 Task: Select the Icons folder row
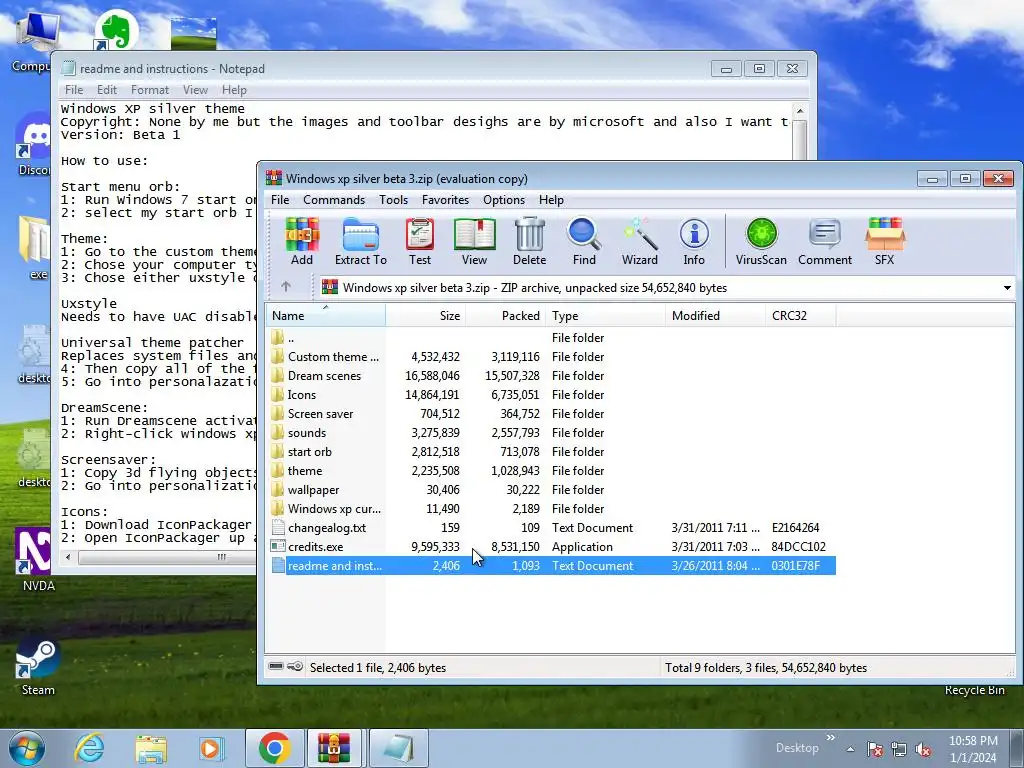click(551, 394)
